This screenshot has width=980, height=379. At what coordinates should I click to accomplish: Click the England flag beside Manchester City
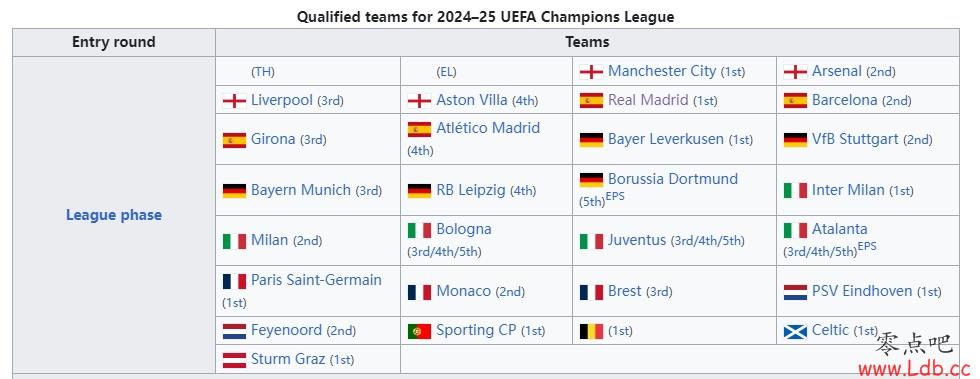pos(591,72)
